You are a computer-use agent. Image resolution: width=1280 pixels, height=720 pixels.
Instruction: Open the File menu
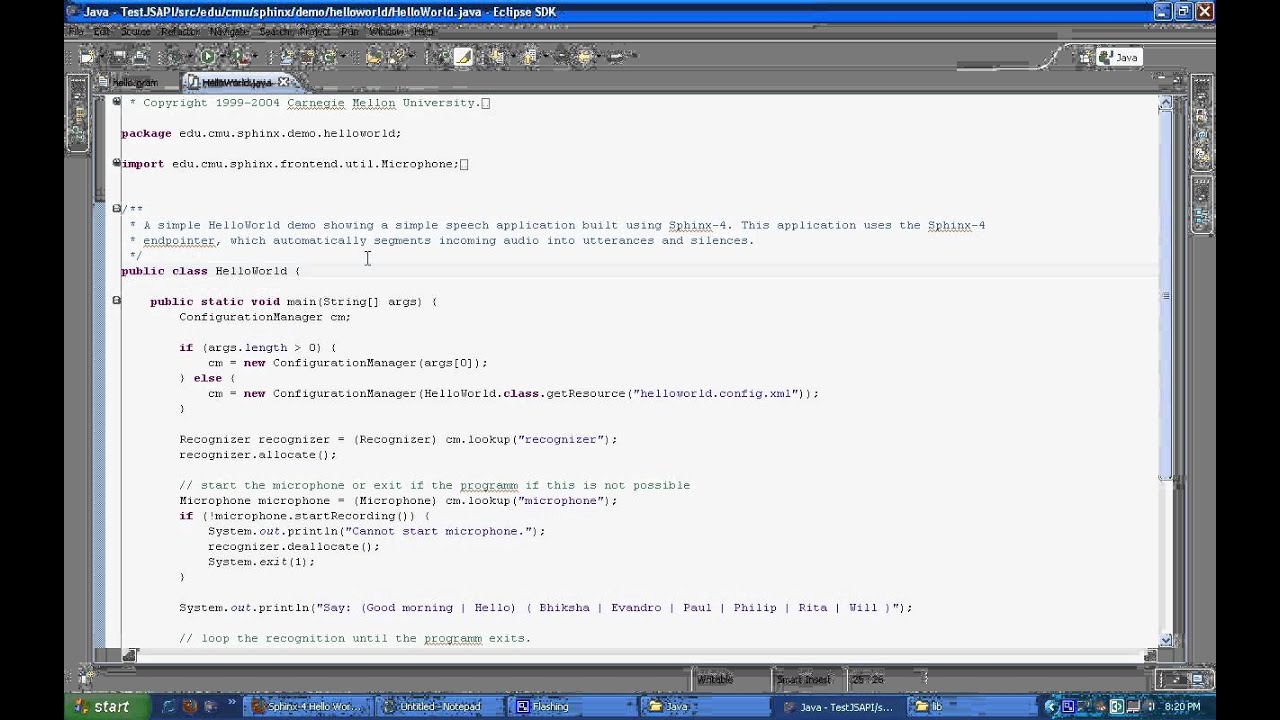75,31
